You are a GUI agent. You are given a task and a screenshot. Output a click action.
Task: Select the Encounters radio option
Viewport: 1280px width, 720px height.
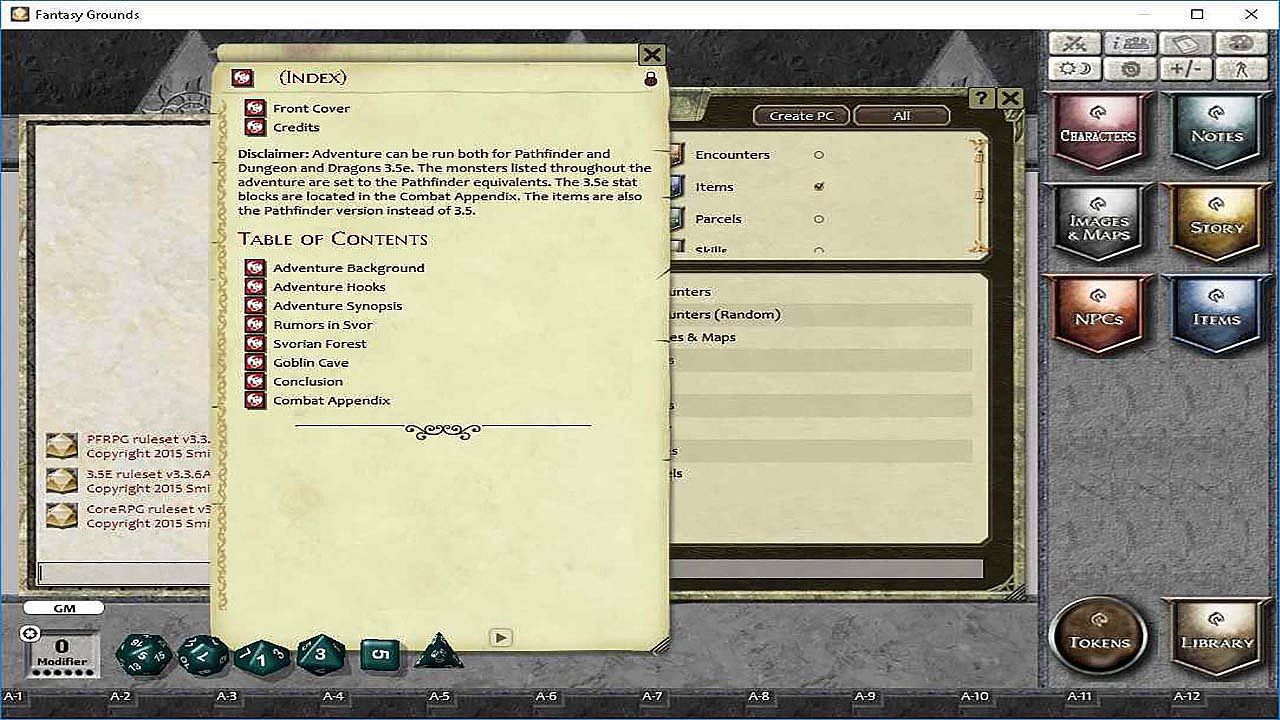click(819, 155)
